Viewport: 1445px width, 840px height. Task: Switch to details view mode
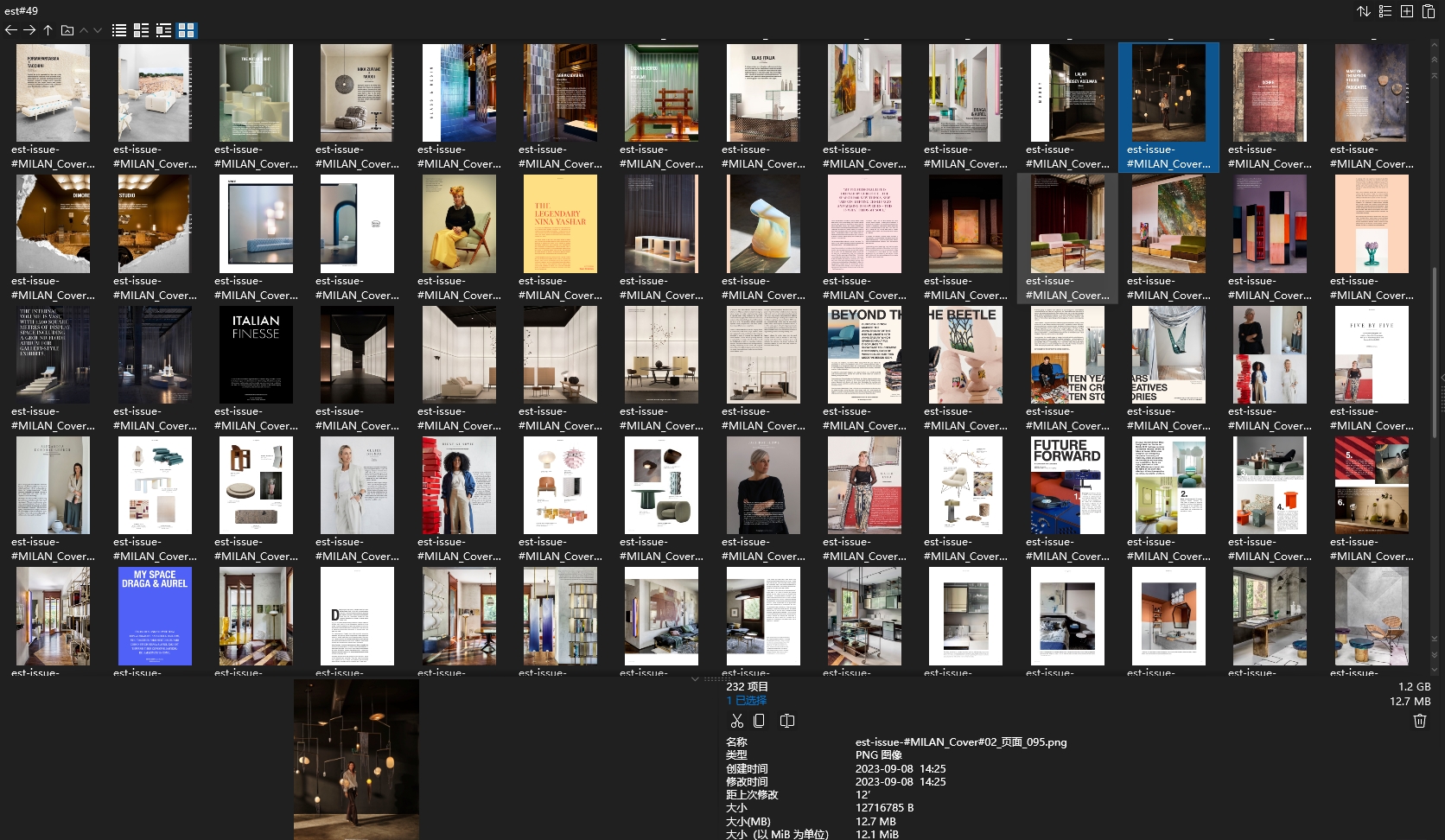pyautogui.click(x=141, y=30)
